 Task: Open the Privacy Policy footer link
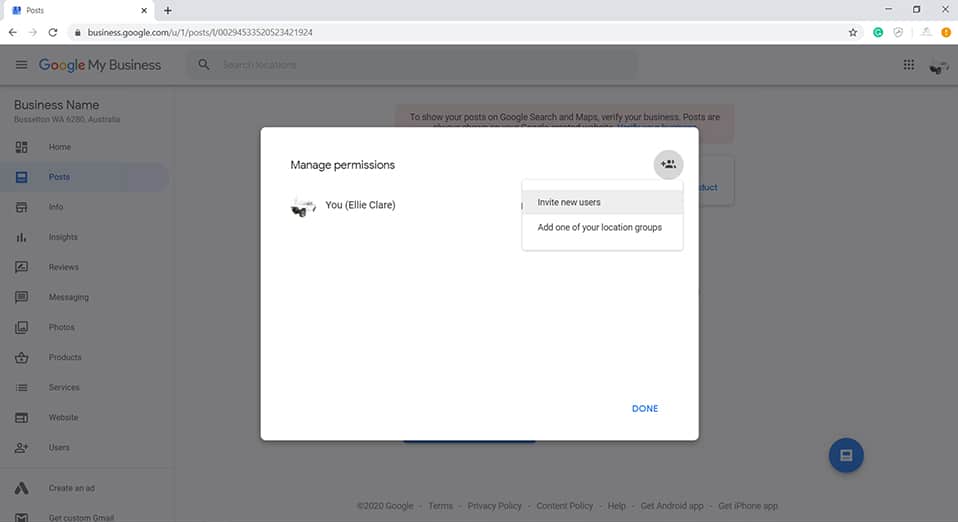[494, 506]
